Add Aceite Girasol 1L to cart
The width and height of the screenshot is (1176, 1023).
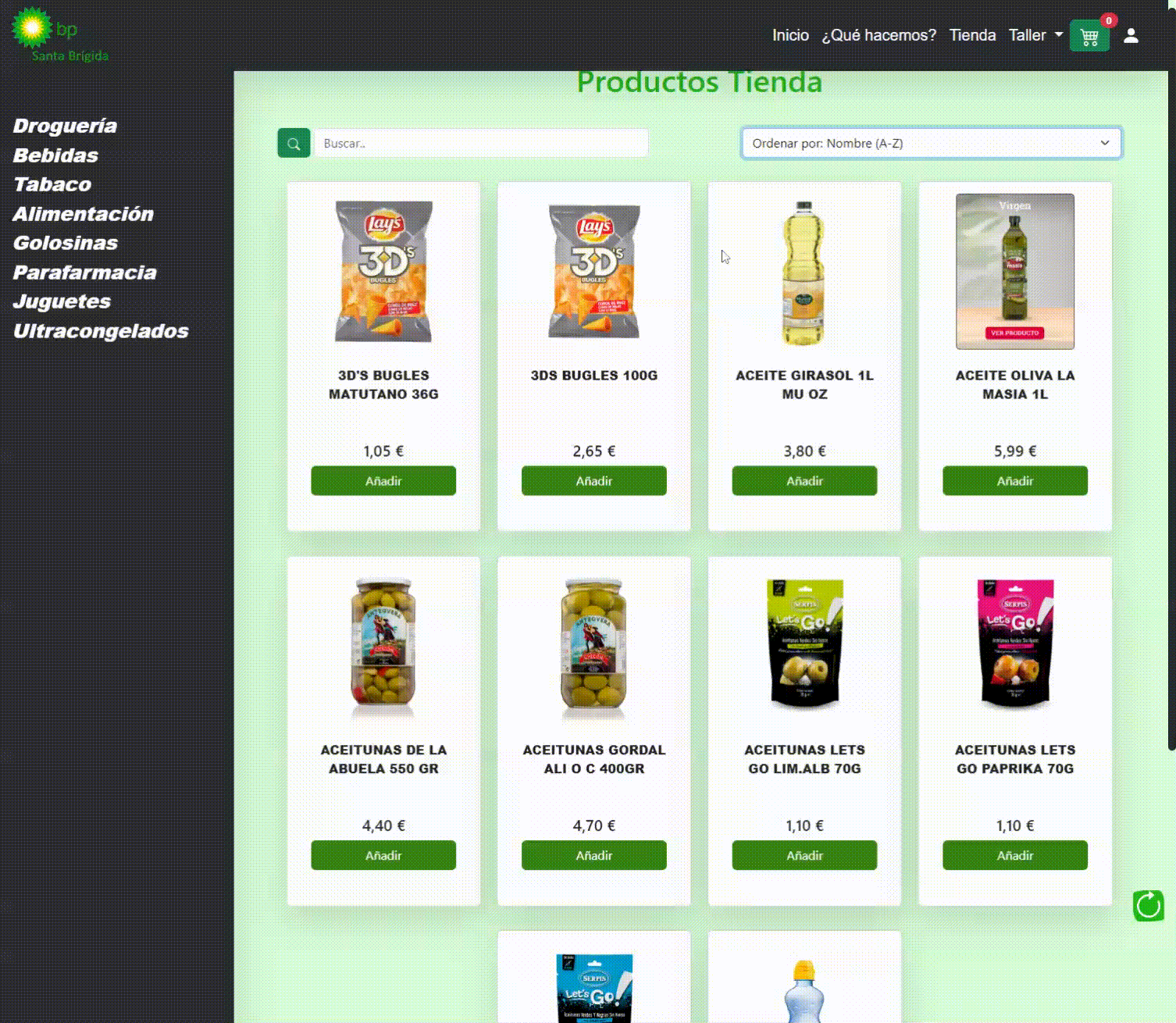[x=804, y=480]
